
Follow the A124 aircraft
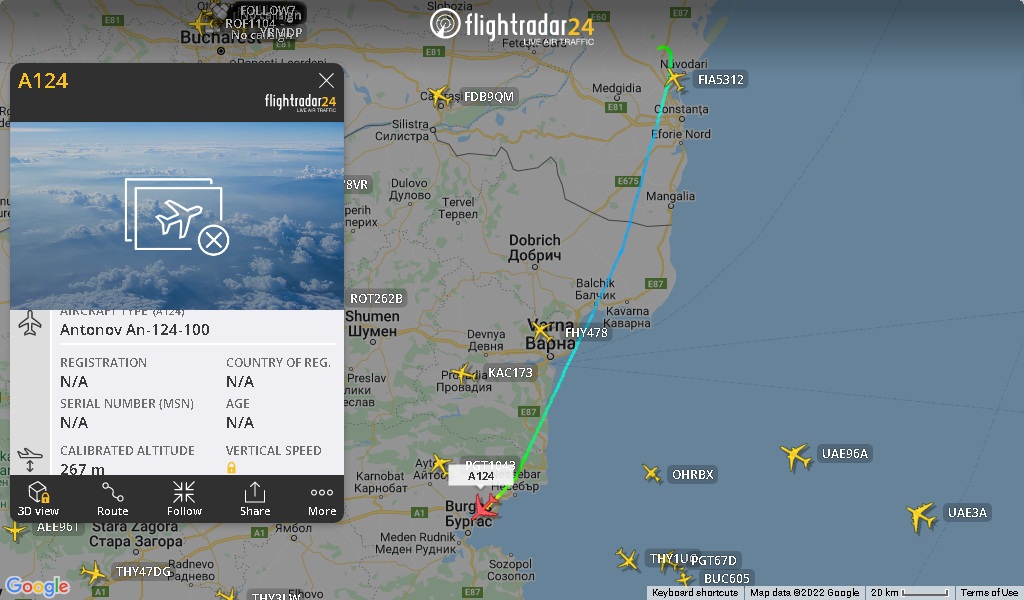coord(184,498)
